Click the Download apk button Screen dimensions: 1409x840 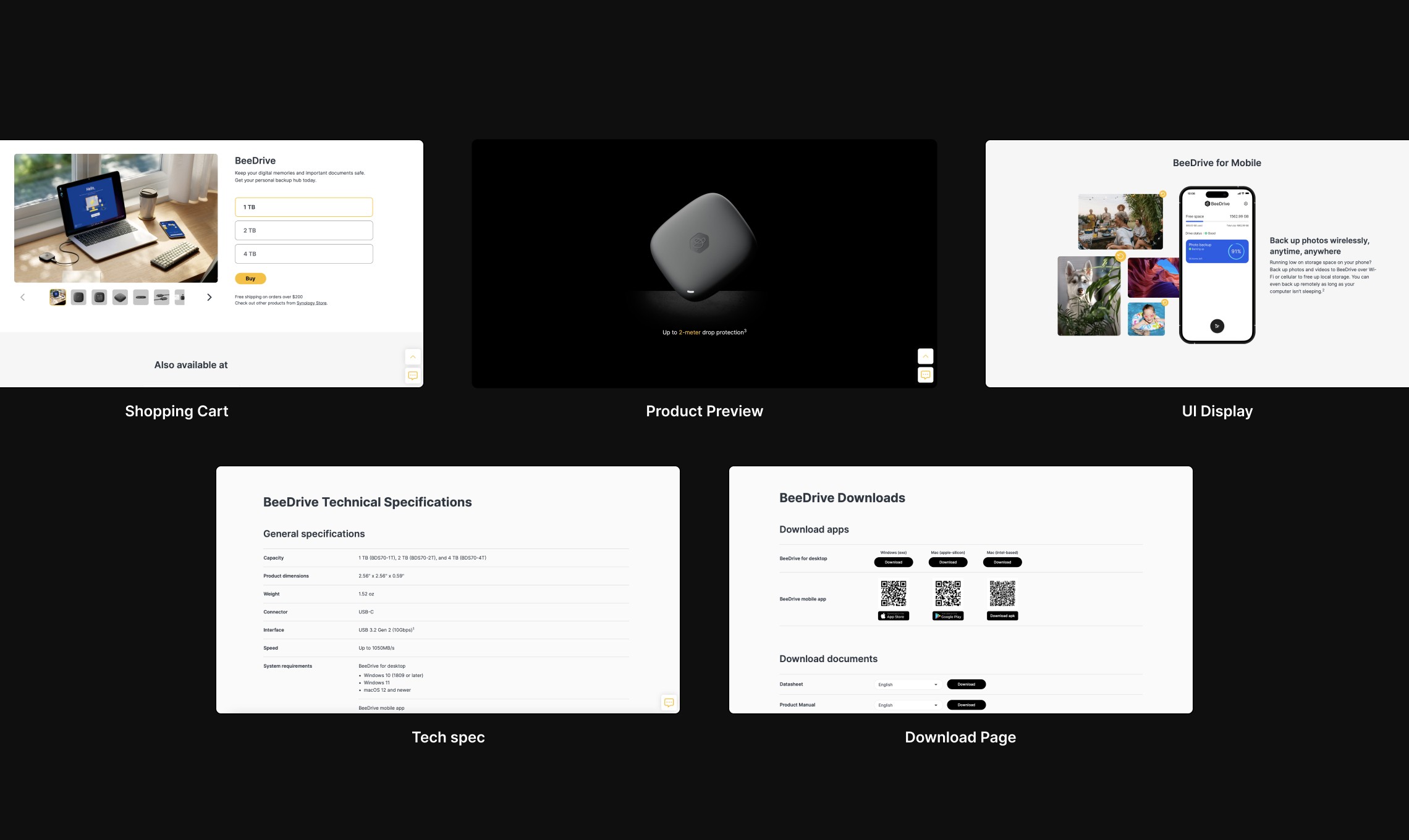click(x=1002, y=616)
